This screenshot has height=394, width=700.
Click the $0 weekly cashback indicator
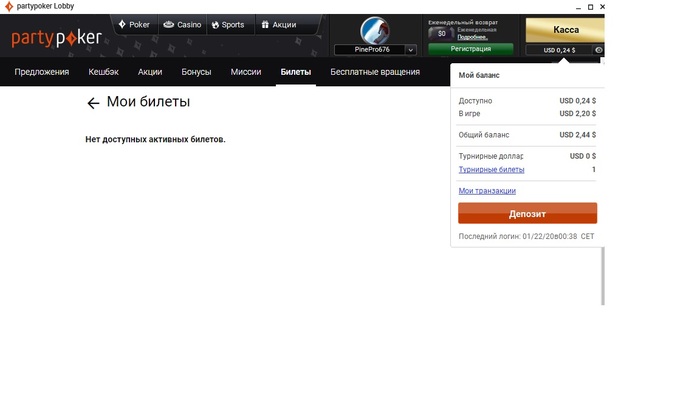tap(441, 33)
